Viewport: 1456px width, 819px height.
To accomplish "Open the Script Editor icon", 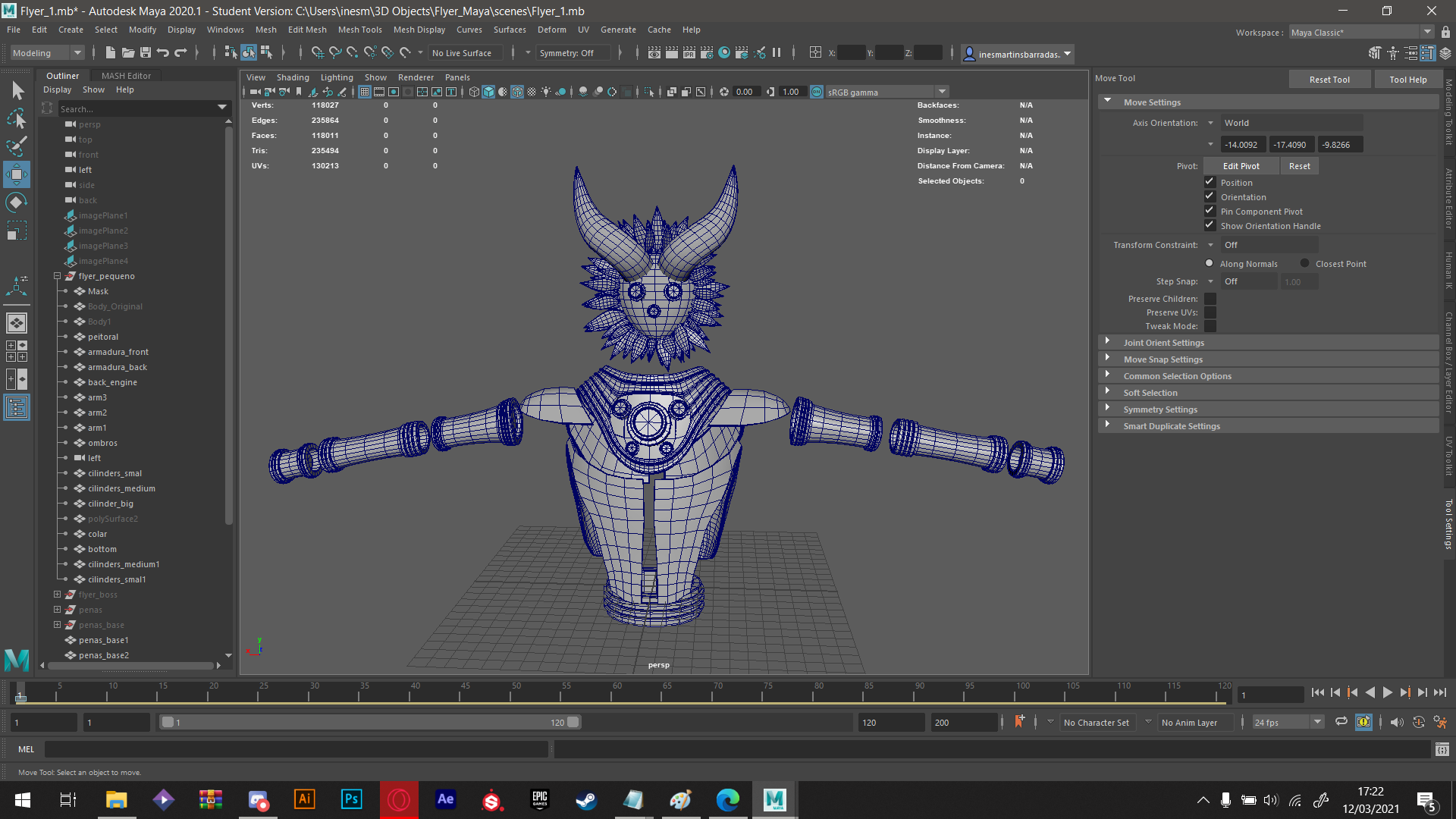I will pos(1442,749).
